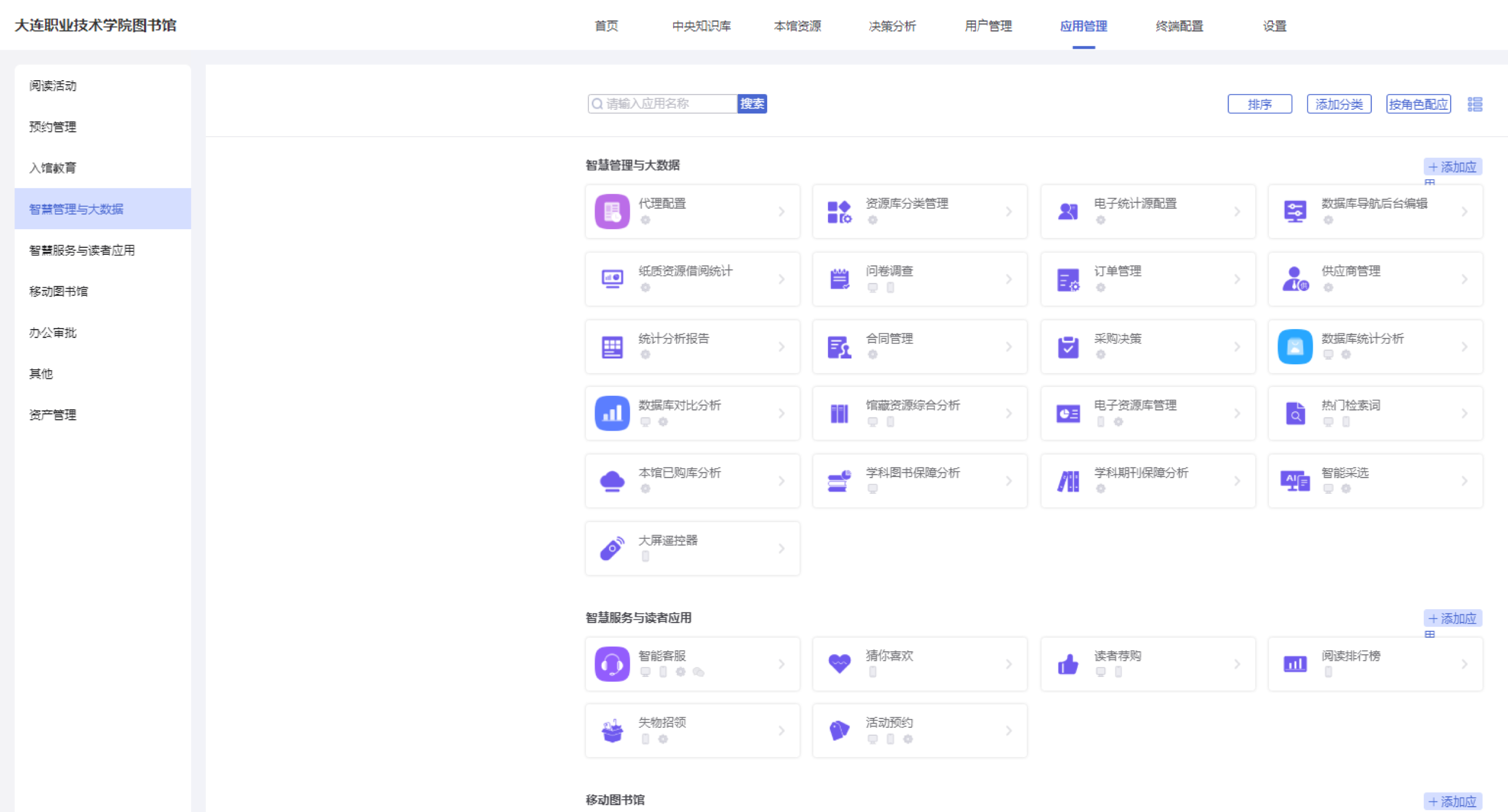Click the 本馆已购库分析 cloud icon
Image resolution: width=1508 pixels, height=812 pixels.
pyautogui.click(x=612, y=481)
